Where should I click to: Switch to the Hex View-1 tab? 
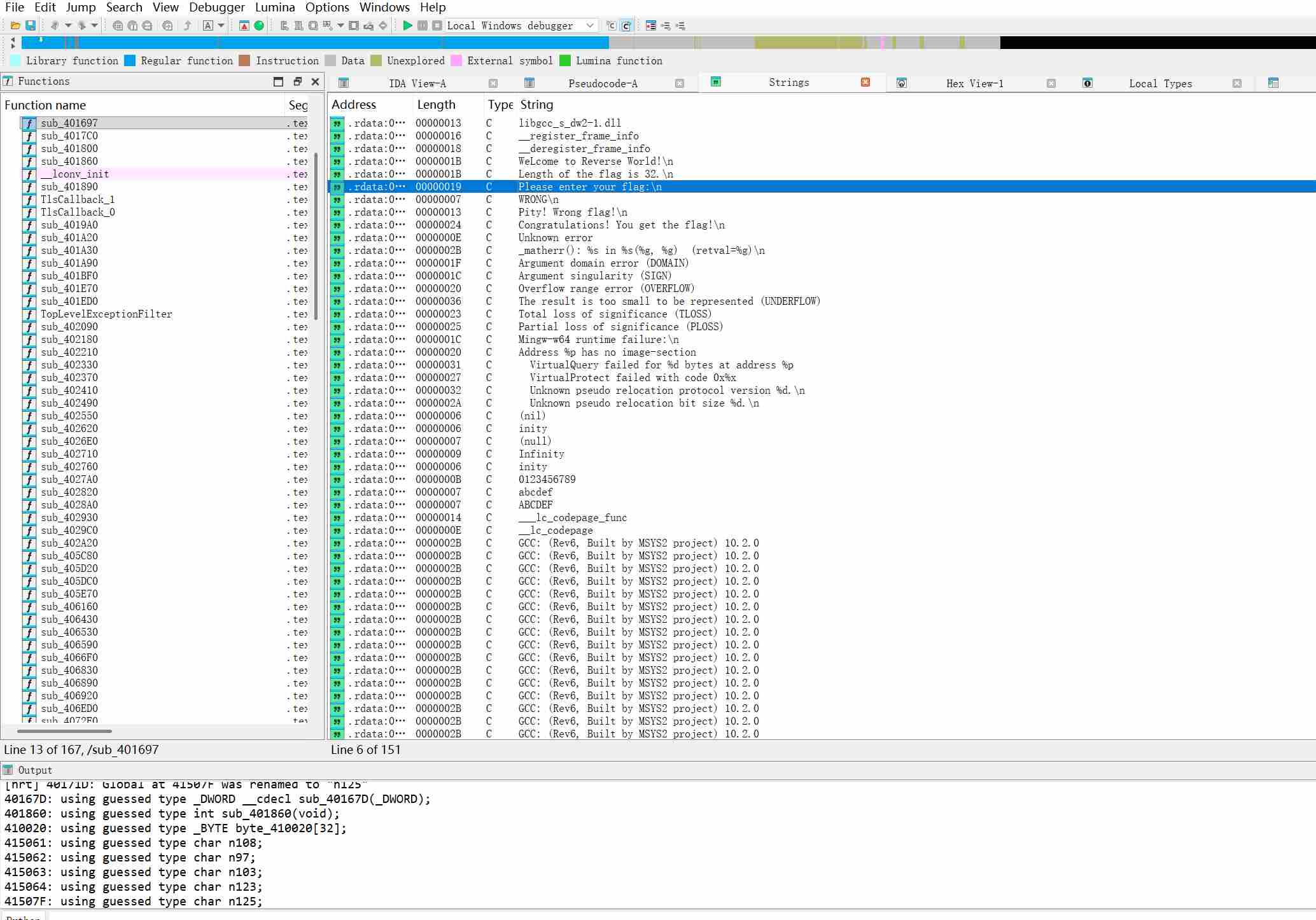pos(974,84)
